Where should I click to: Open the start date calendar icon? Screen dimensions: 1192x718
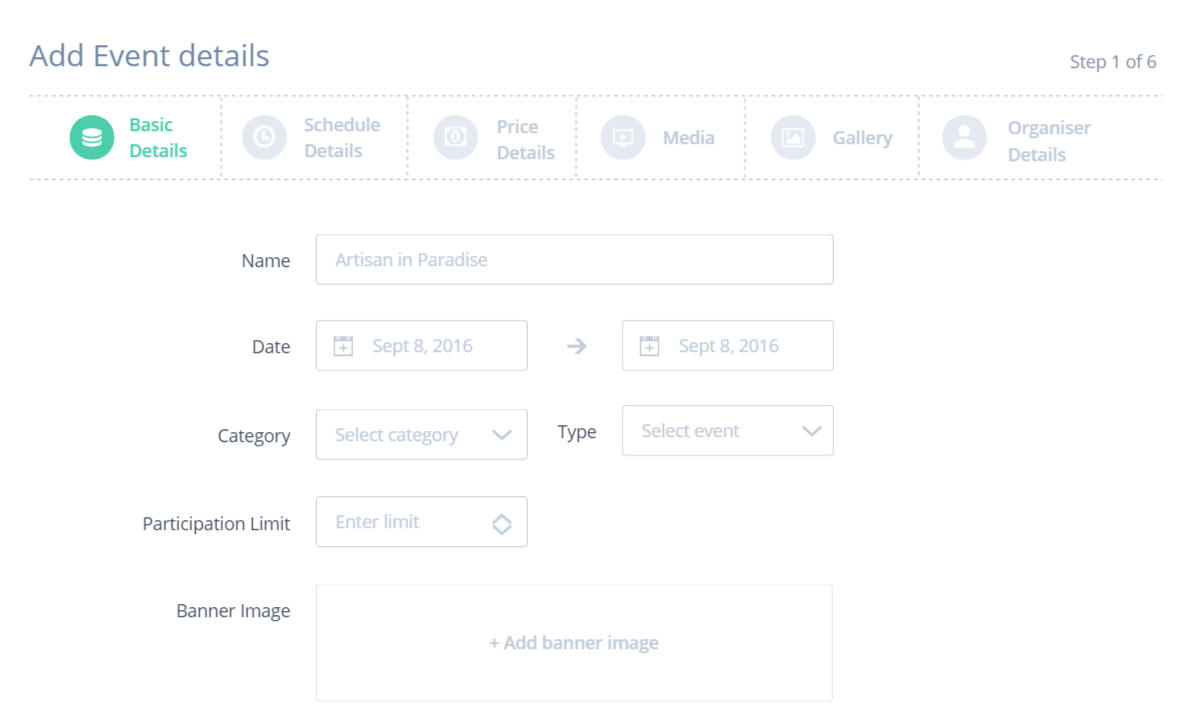(344, 346)
